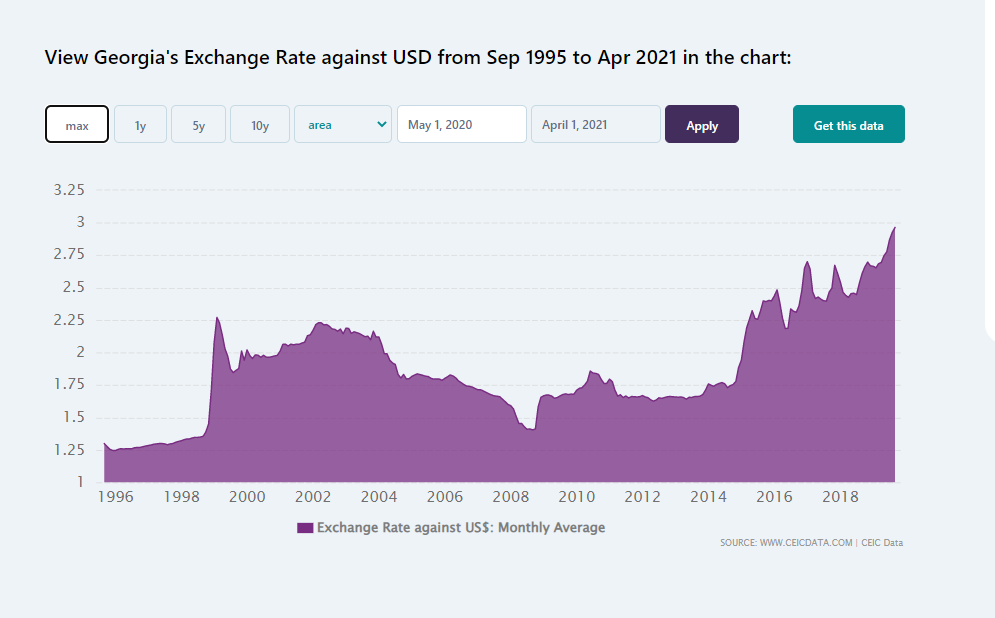Click the Get this data button
Image resolution: width=995 pixels, height=618 pixels.
(848, 125)
